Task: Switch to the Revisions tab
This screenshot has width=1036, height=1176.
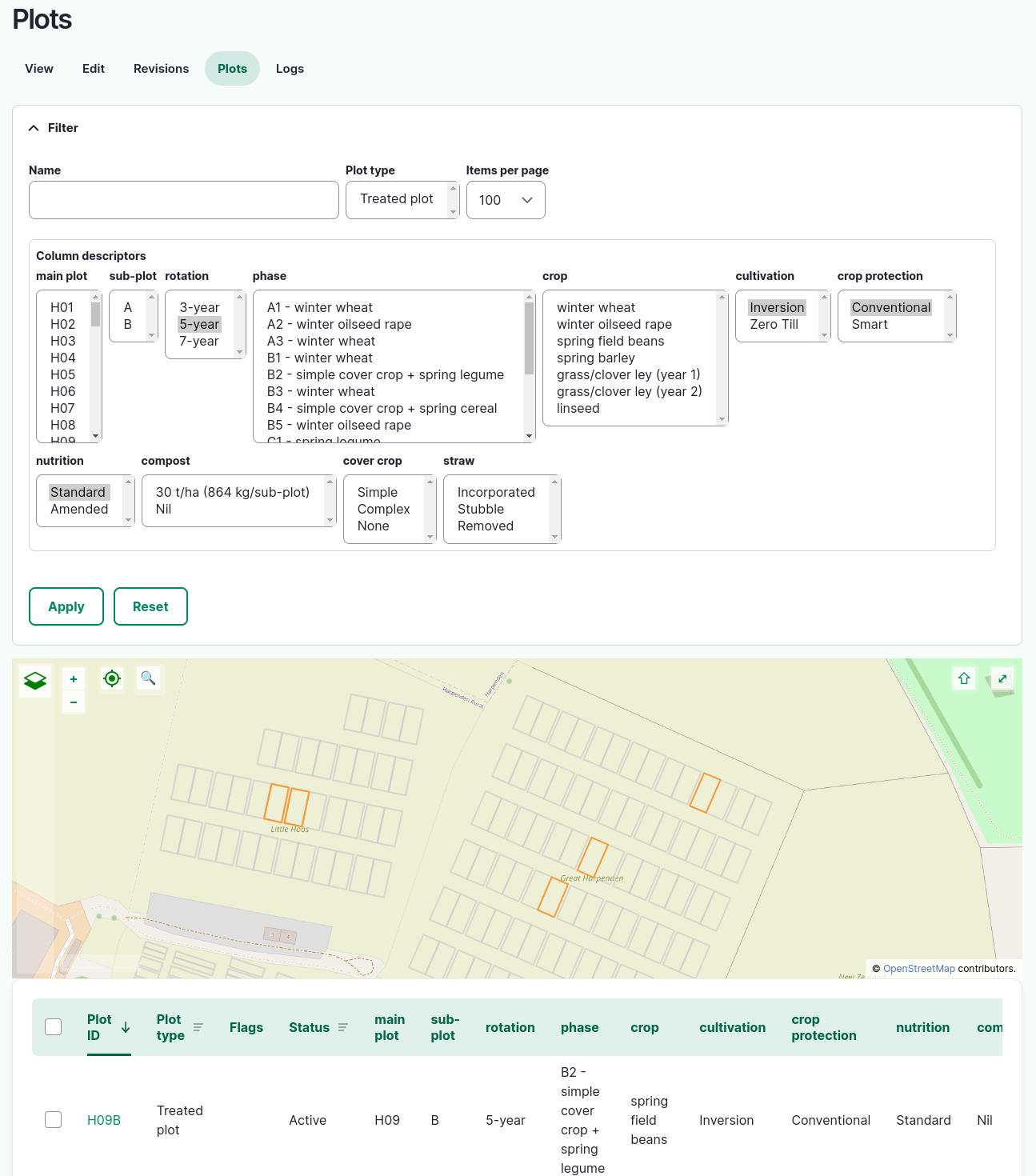Action: click(161, 69)
